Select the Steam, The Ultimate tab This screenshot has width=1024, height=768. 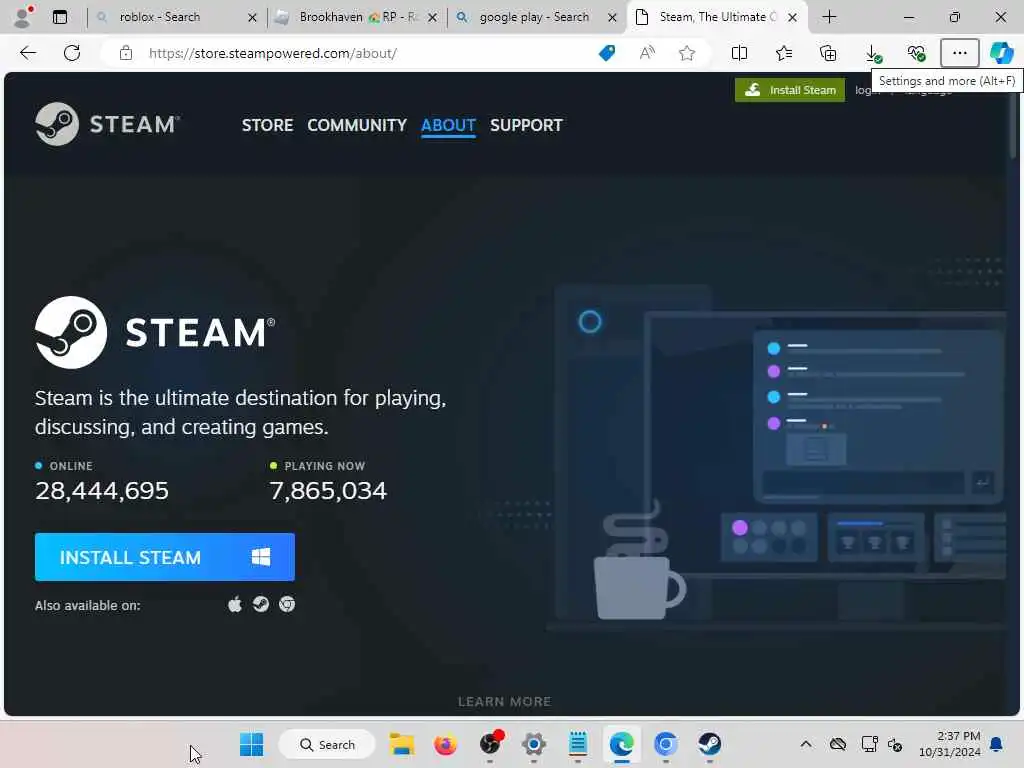[717, 17]
